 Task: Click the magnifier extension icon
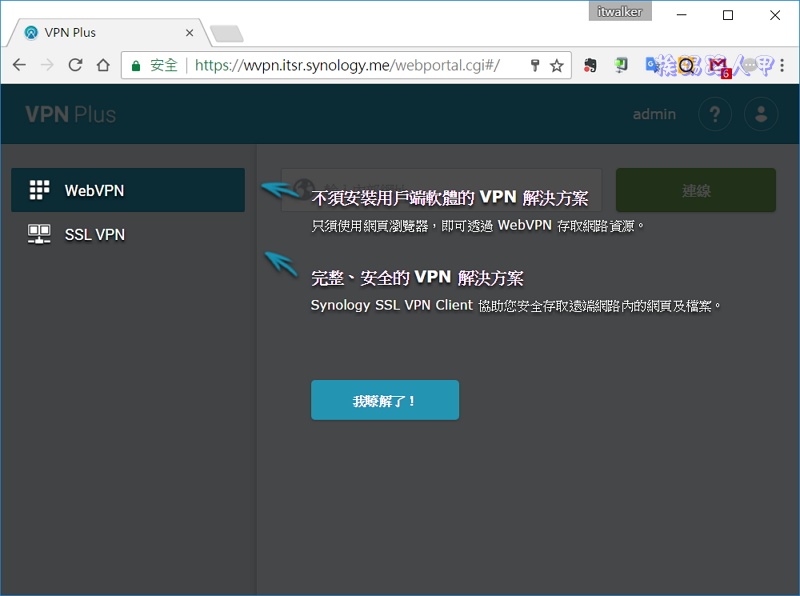pos(687,66)
